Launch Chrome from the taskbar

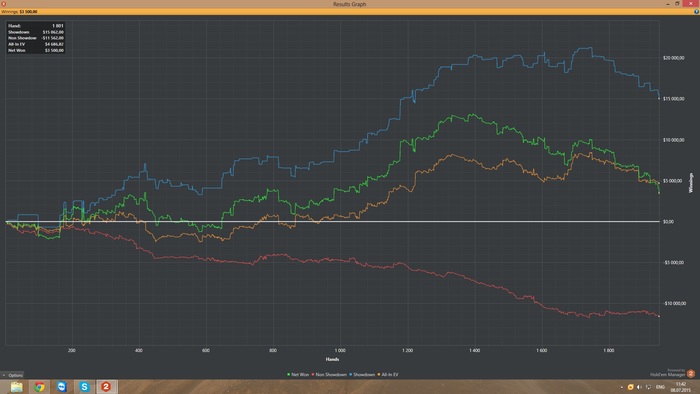point(39,386)
